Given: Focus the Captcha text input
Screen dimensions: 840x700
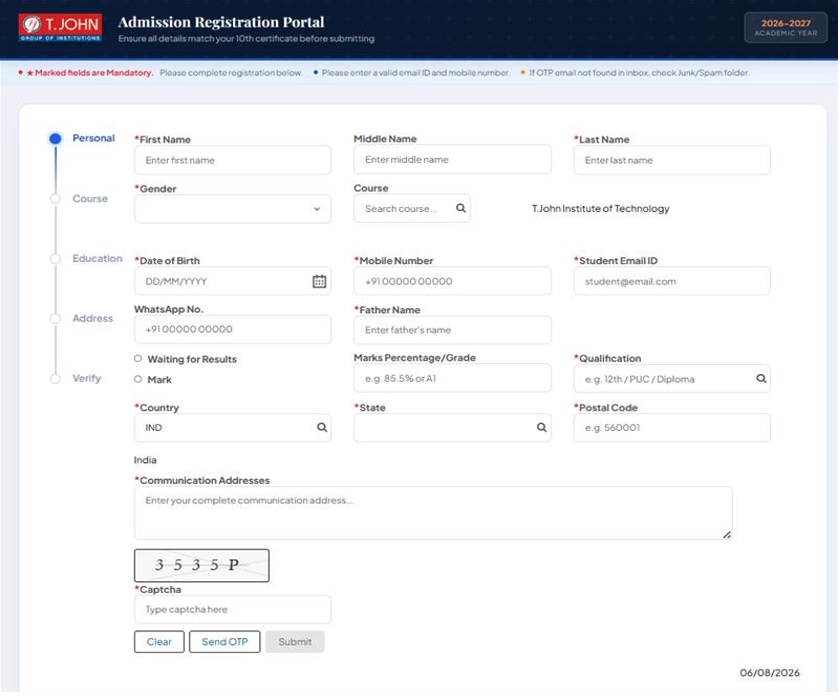Looking at the screenshot, I should pyautogui.click(x=232, y=609).
